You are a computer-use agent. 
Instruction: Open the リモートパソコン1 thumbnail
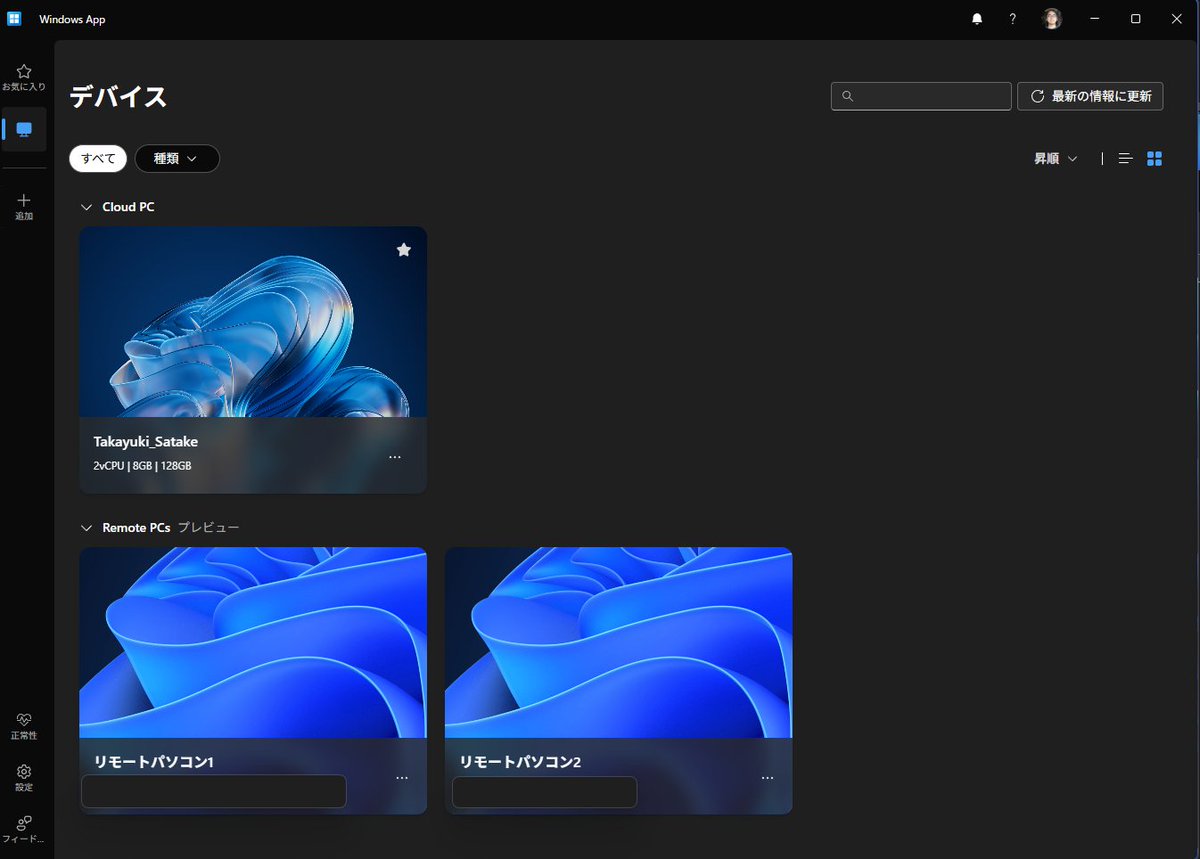point(253,642)
